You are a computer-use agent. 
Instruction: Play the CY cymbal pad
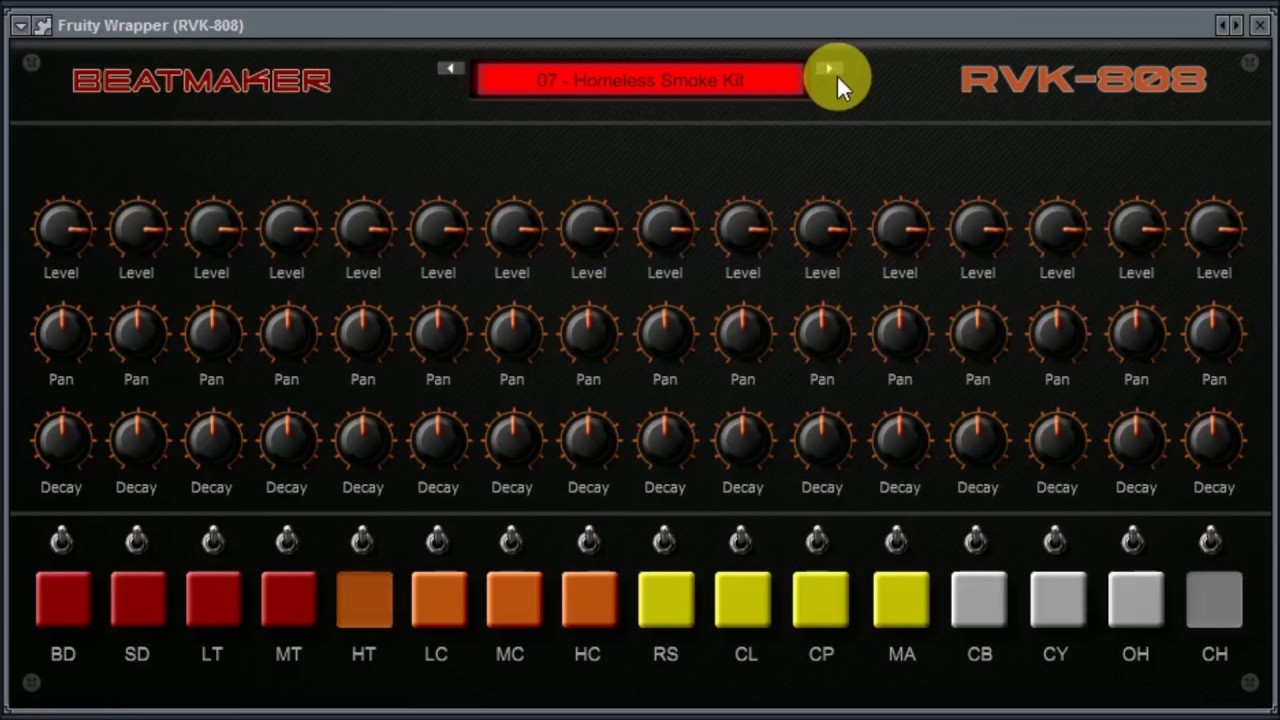[x=1058, y=599]
